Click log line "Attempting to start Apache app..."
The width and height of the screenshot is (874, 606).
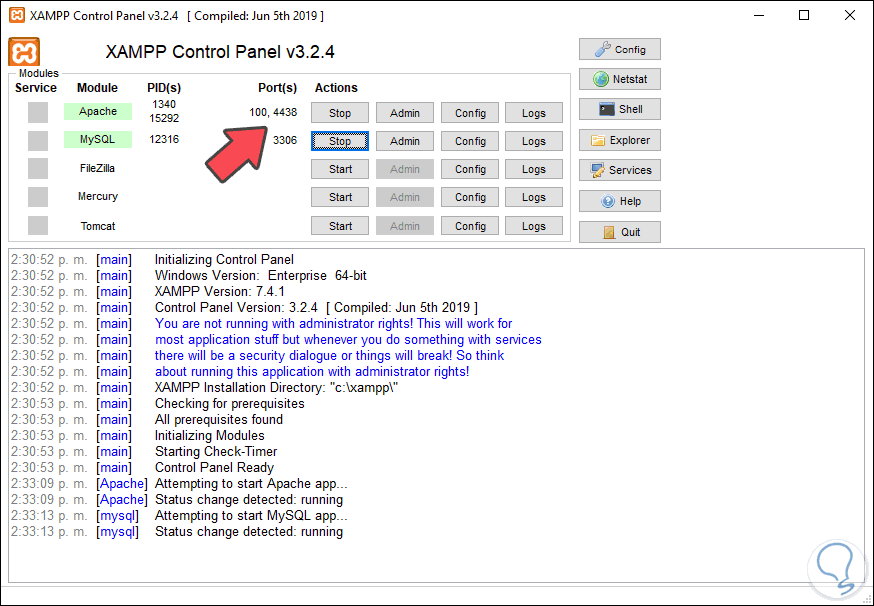tap(251, 483)
